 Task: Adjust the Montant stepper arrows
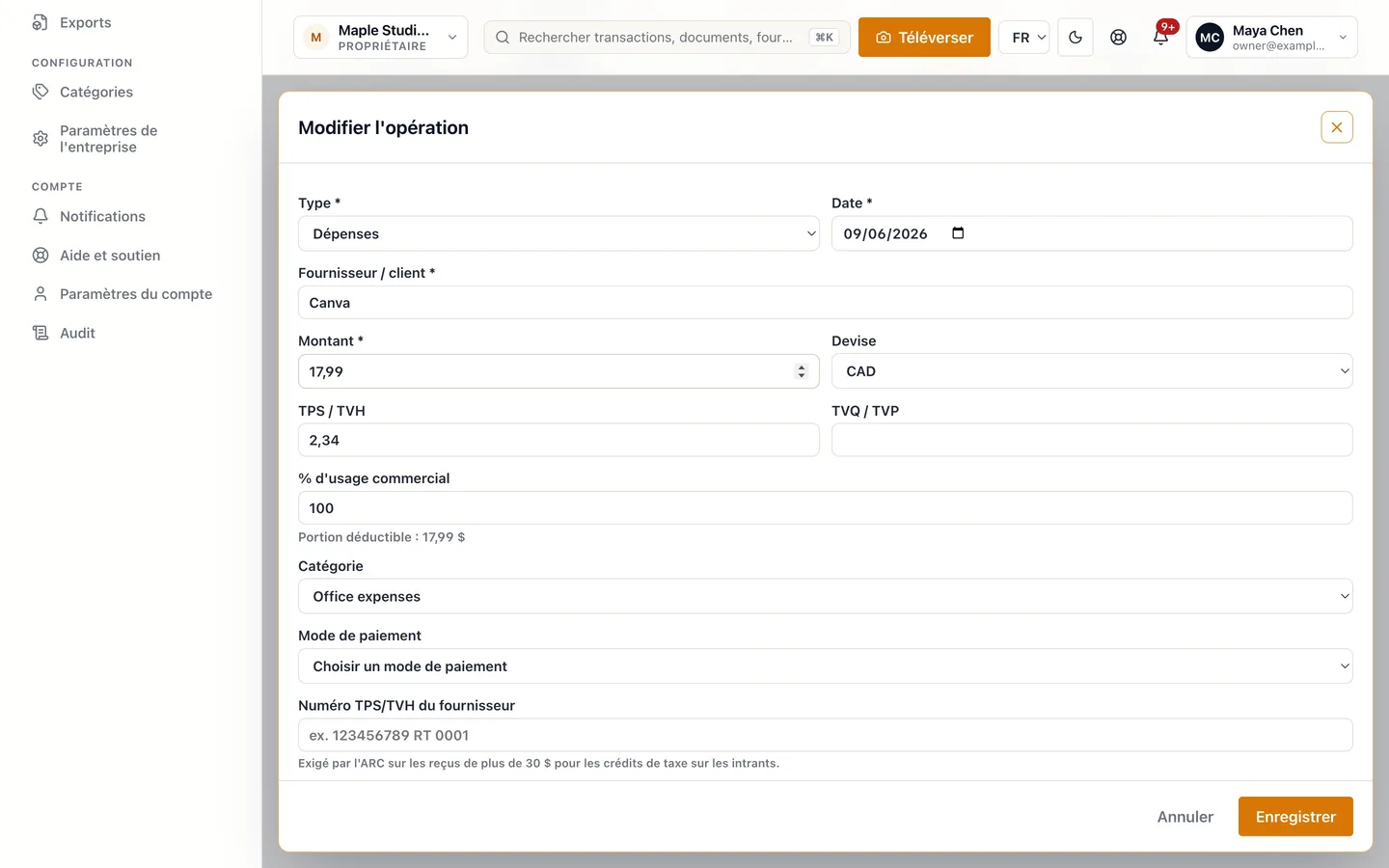(x=802, y=371)
